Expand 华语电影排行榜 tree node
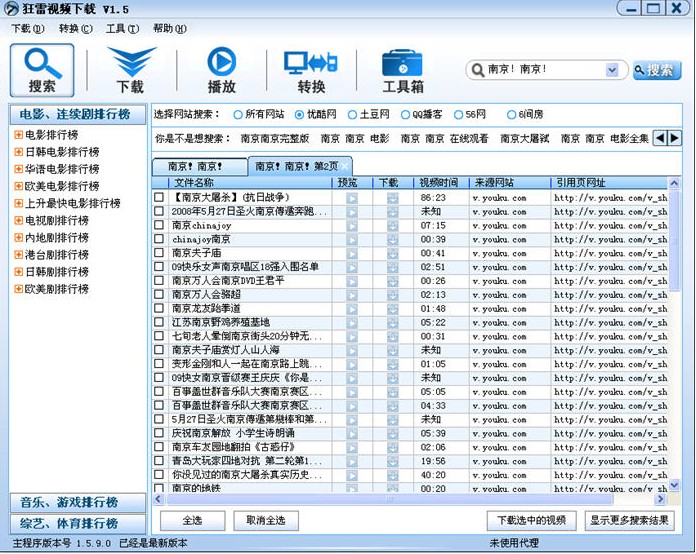Viewport: 696px width, 554px height. tap(18, 169)
